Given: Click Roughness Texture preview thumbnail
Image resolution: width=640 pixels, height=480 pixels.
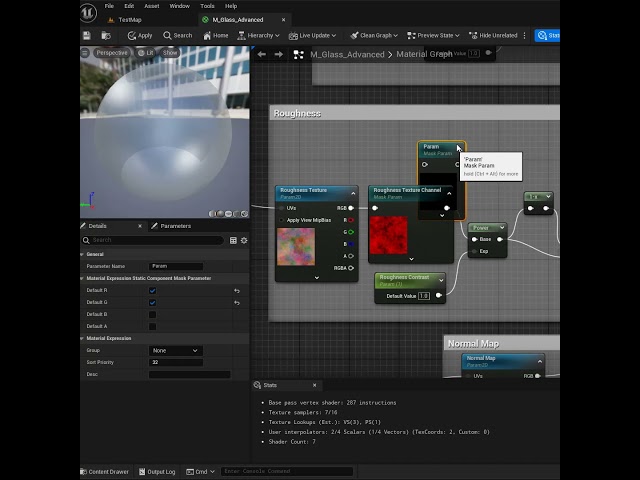Looking at the screenshot, I should 296,247.
